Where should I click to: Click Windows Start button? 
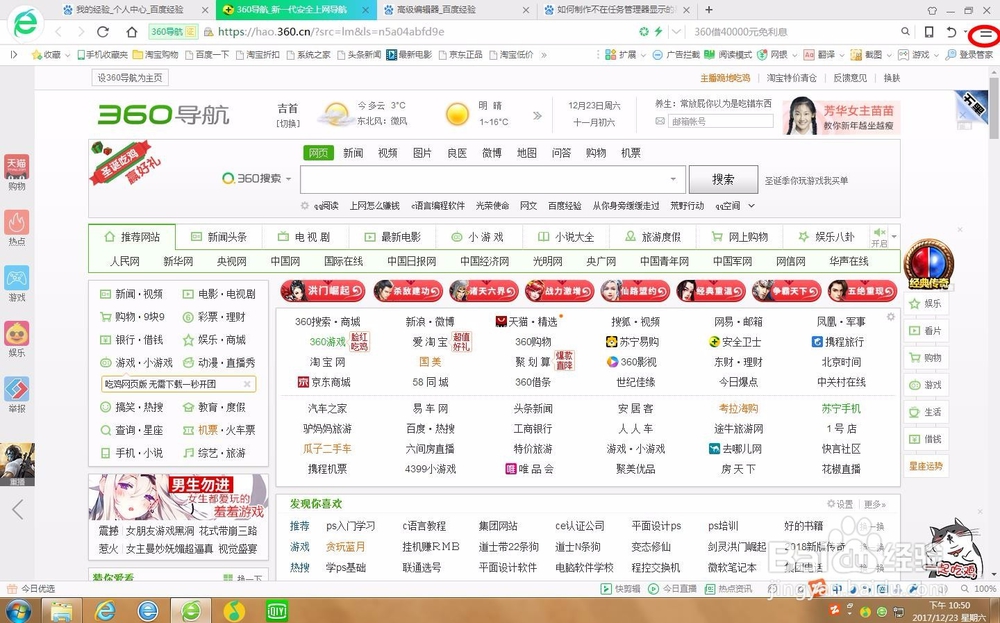tap(16, 611)
